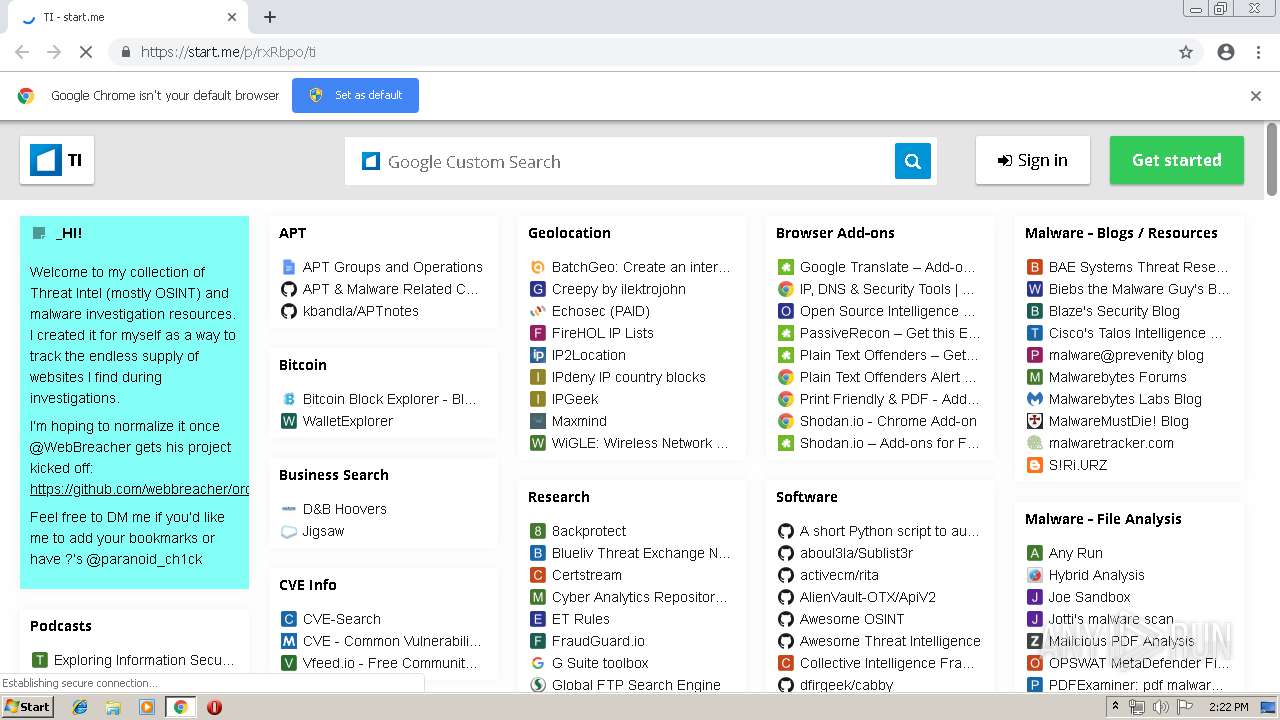The height and width of the screenshot is (720, 1280).
Task: Open D&B Hoovers link
Action: point(345,509)
